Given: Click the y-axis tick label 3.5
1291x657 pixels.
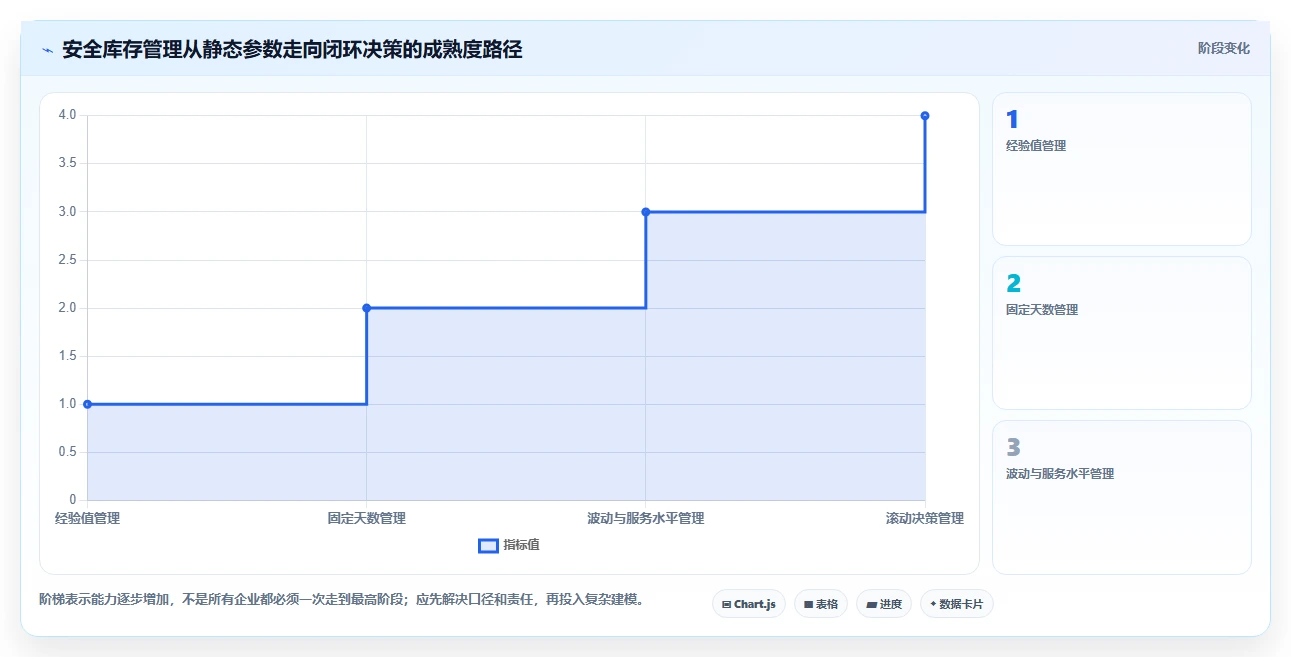Looking at the screenshot, I should 67,163.
